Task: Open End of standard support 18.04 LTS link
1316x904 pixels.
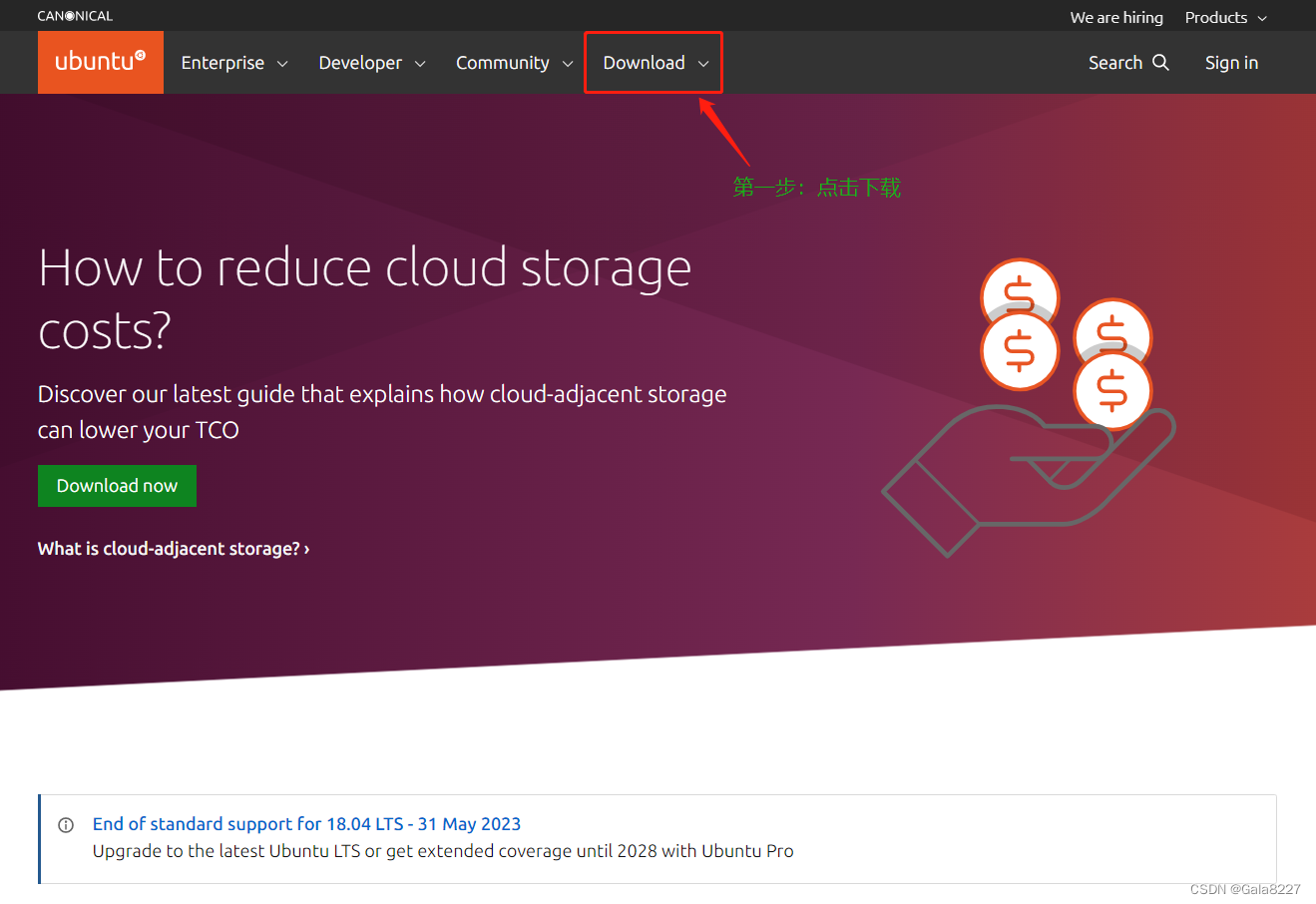Action: pos(306,824)
